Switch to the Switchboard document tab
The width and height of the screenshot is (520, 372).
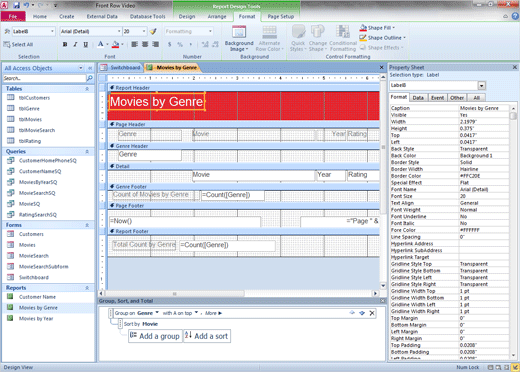coord(121,68)
